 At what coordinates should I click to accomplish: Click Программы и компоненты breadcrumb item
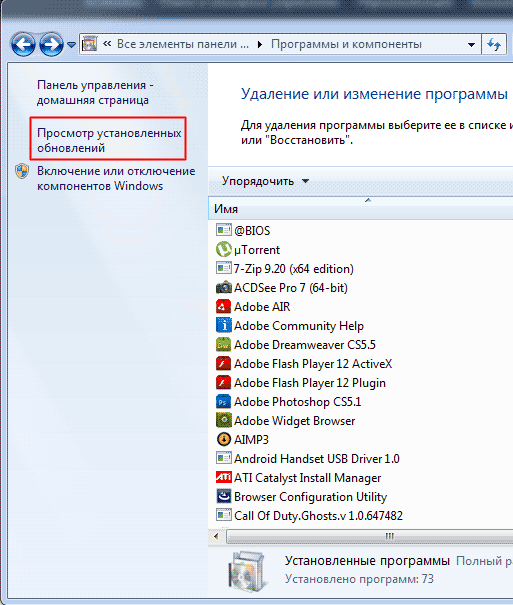click(346, 44)
